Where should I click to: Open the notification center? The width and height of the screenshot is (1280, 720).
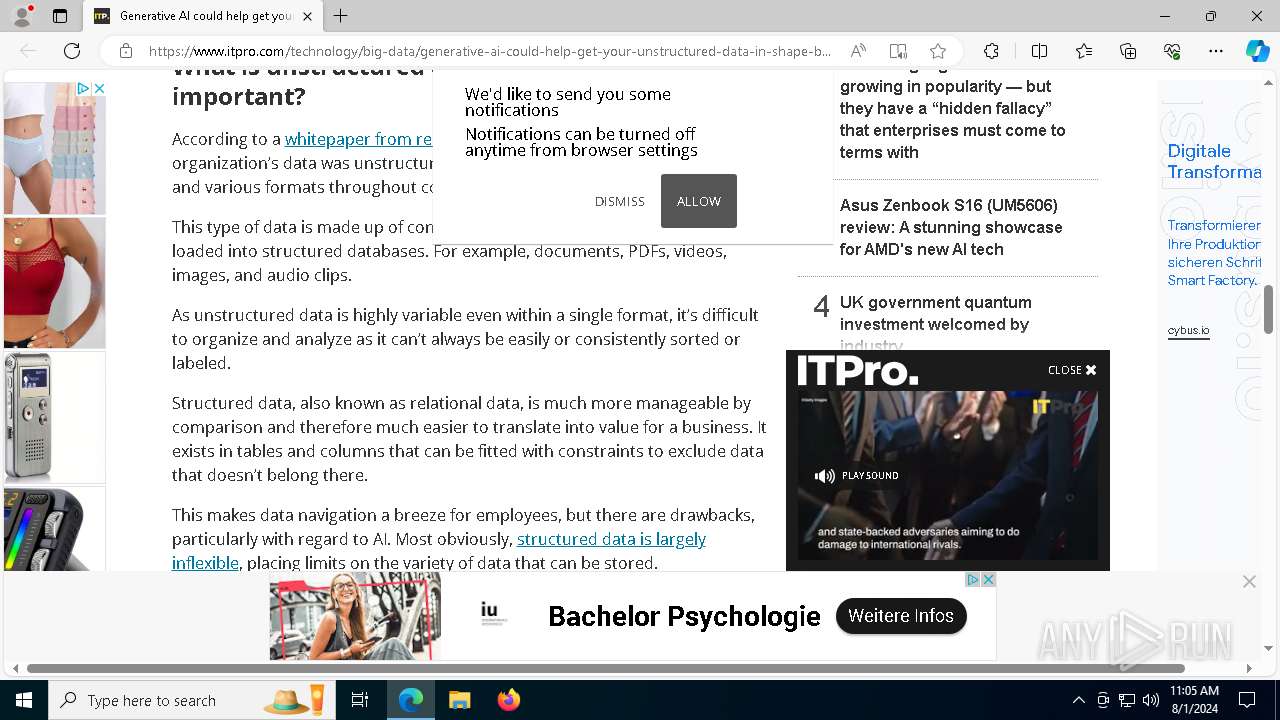(1247, 700)
